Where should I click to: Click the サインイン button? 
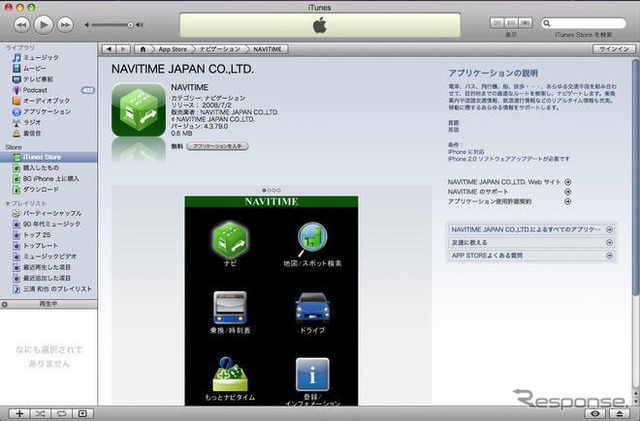tap(614, 49)
